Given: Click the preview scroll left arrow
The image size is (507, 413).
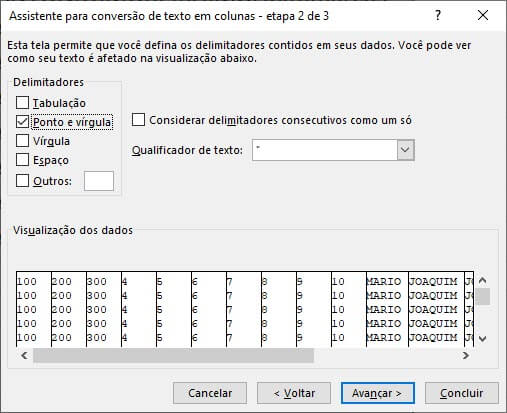Looking at the screenshot, I should click(x=24, y=355).
